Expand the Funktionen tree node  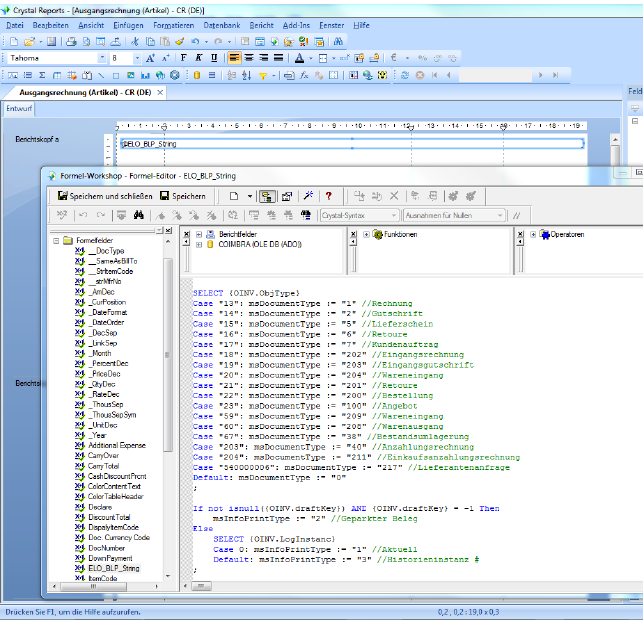point(366,235)
